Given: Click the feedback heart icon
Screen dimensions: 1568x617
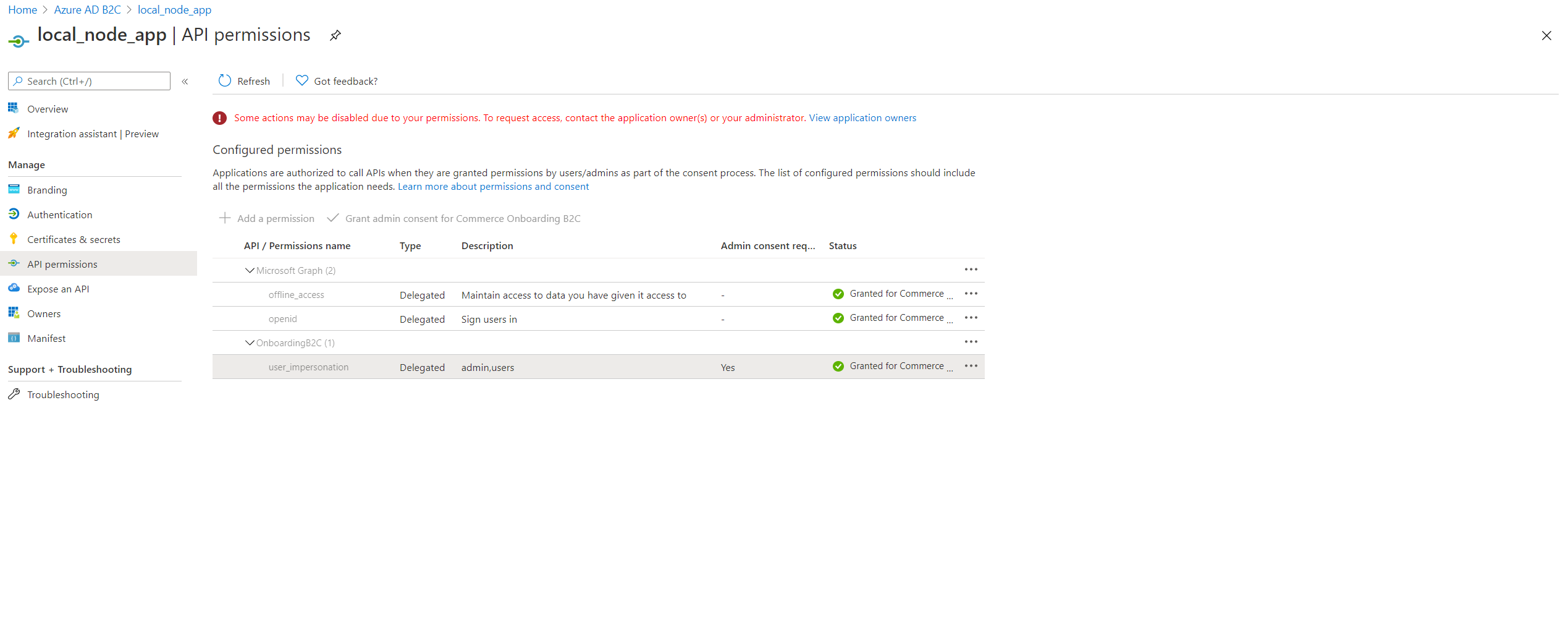Looking at the screenshot, I should (x=301, y=80).
